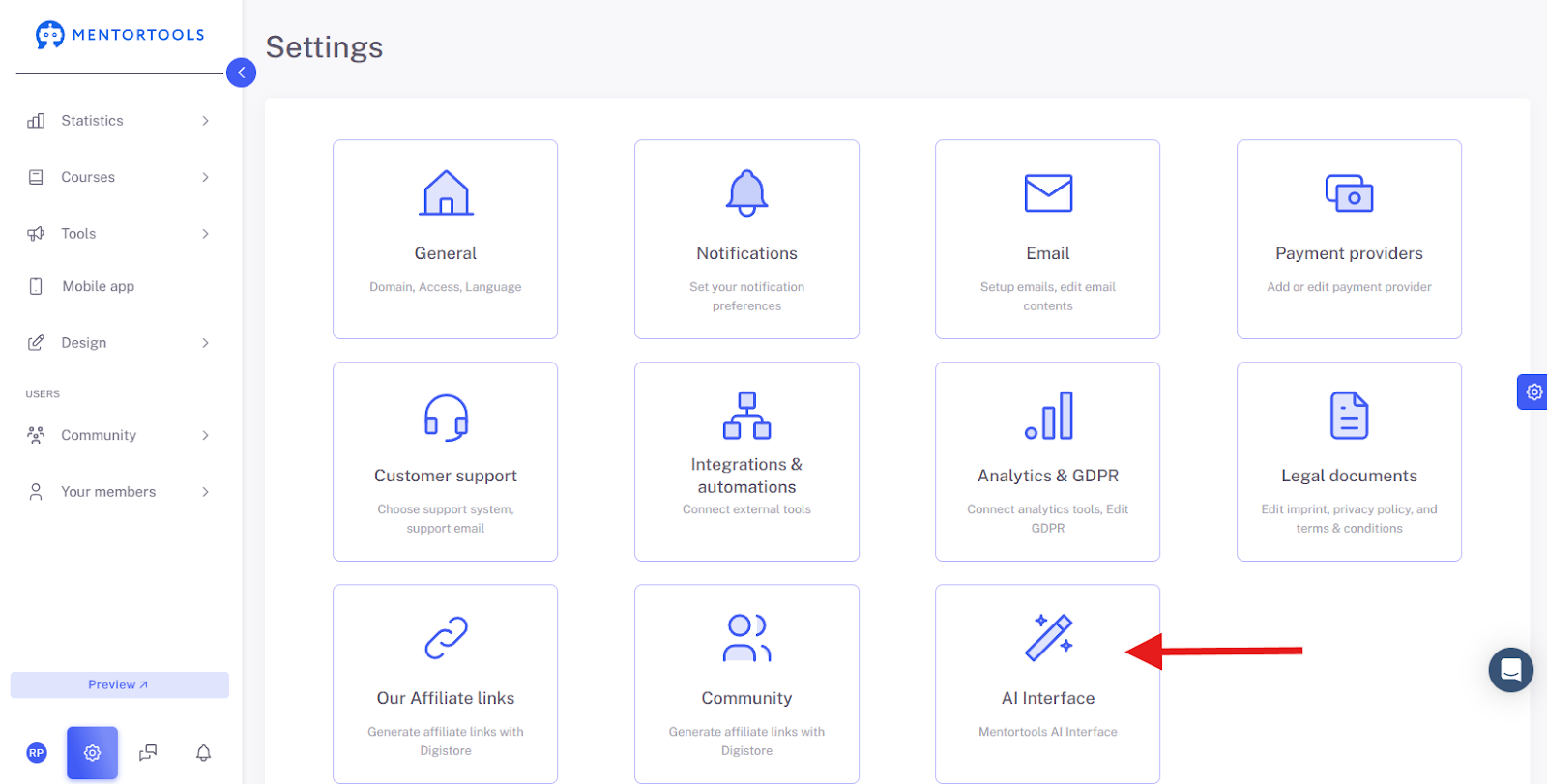Screen dimensions: 1547x784
Task: Click the Analytics bar chart icon
Action: (1049, 416)
